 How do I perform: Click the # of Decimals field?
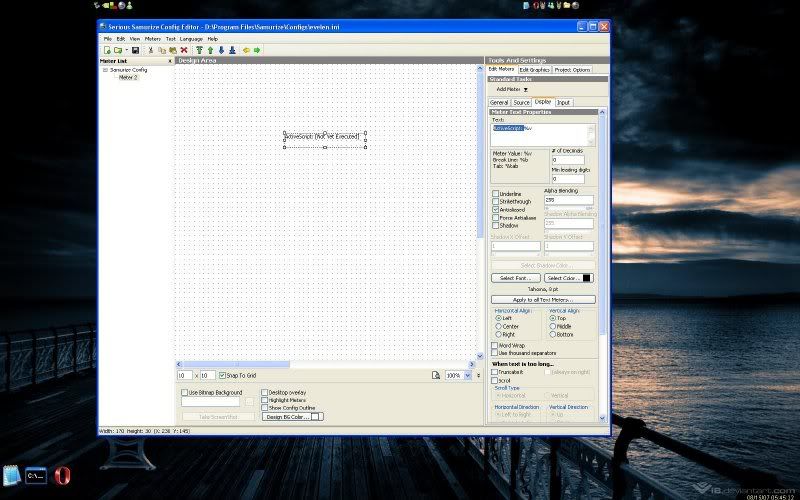click(x=568, y=160)
